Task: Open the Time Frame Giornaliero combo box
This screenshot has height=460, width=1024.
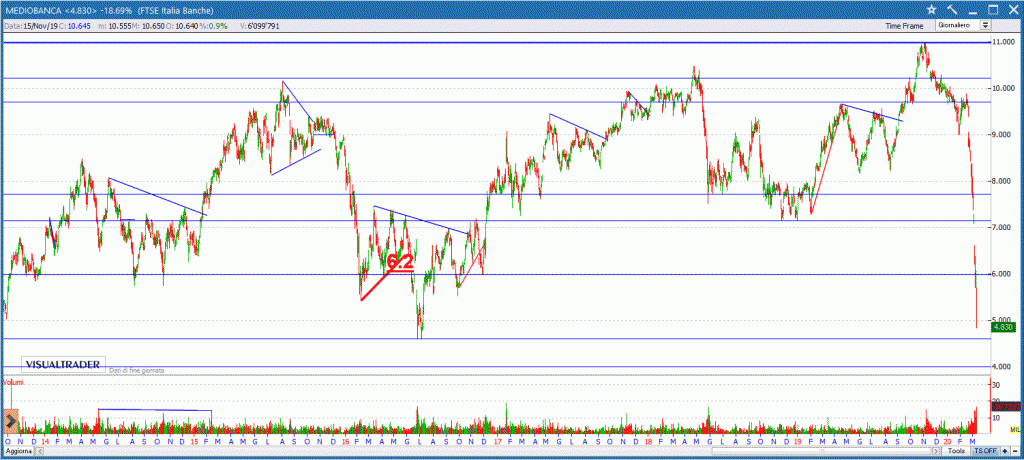Action: 963,25
